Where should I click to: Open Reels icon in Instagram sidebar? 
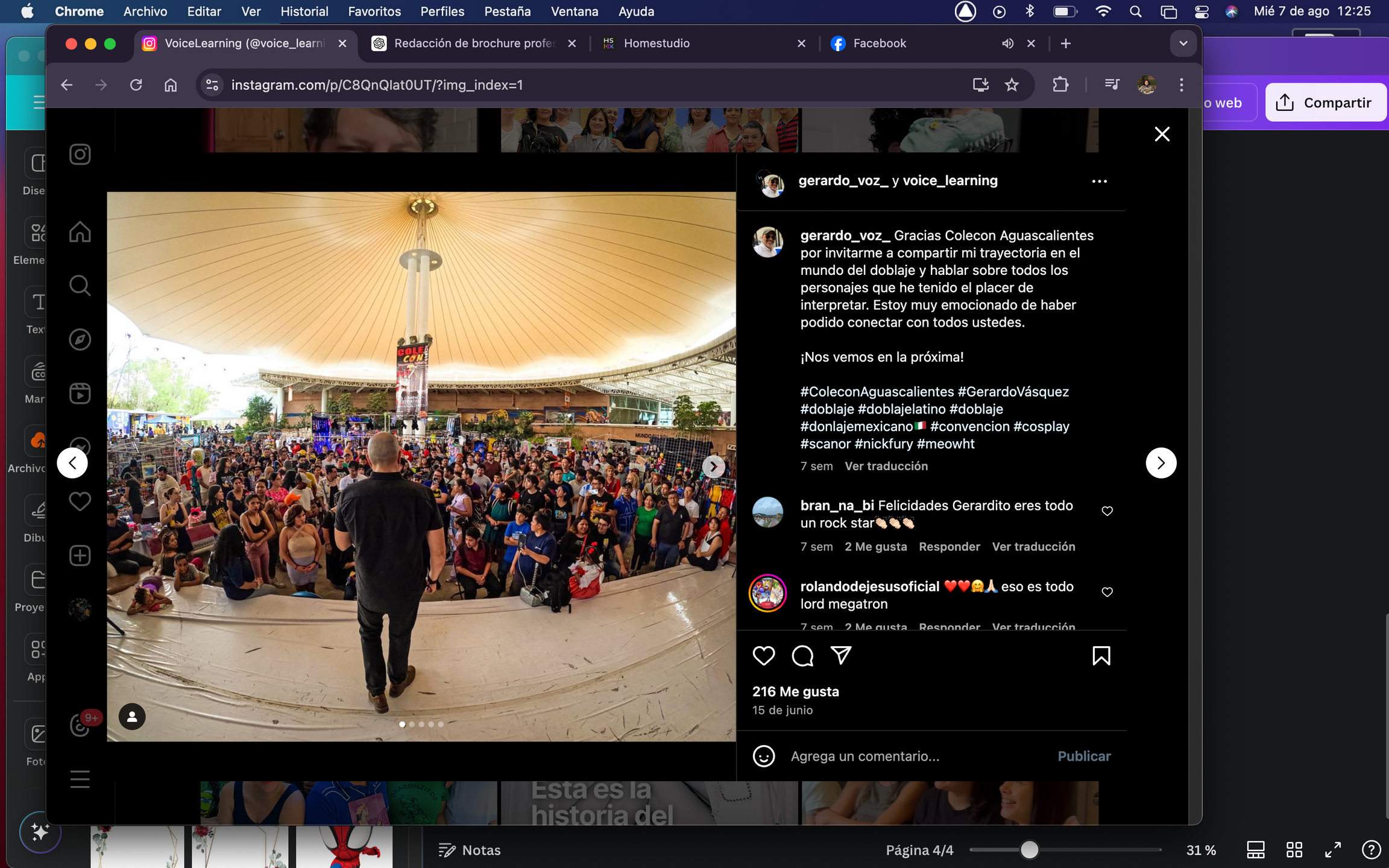(80, 394)
